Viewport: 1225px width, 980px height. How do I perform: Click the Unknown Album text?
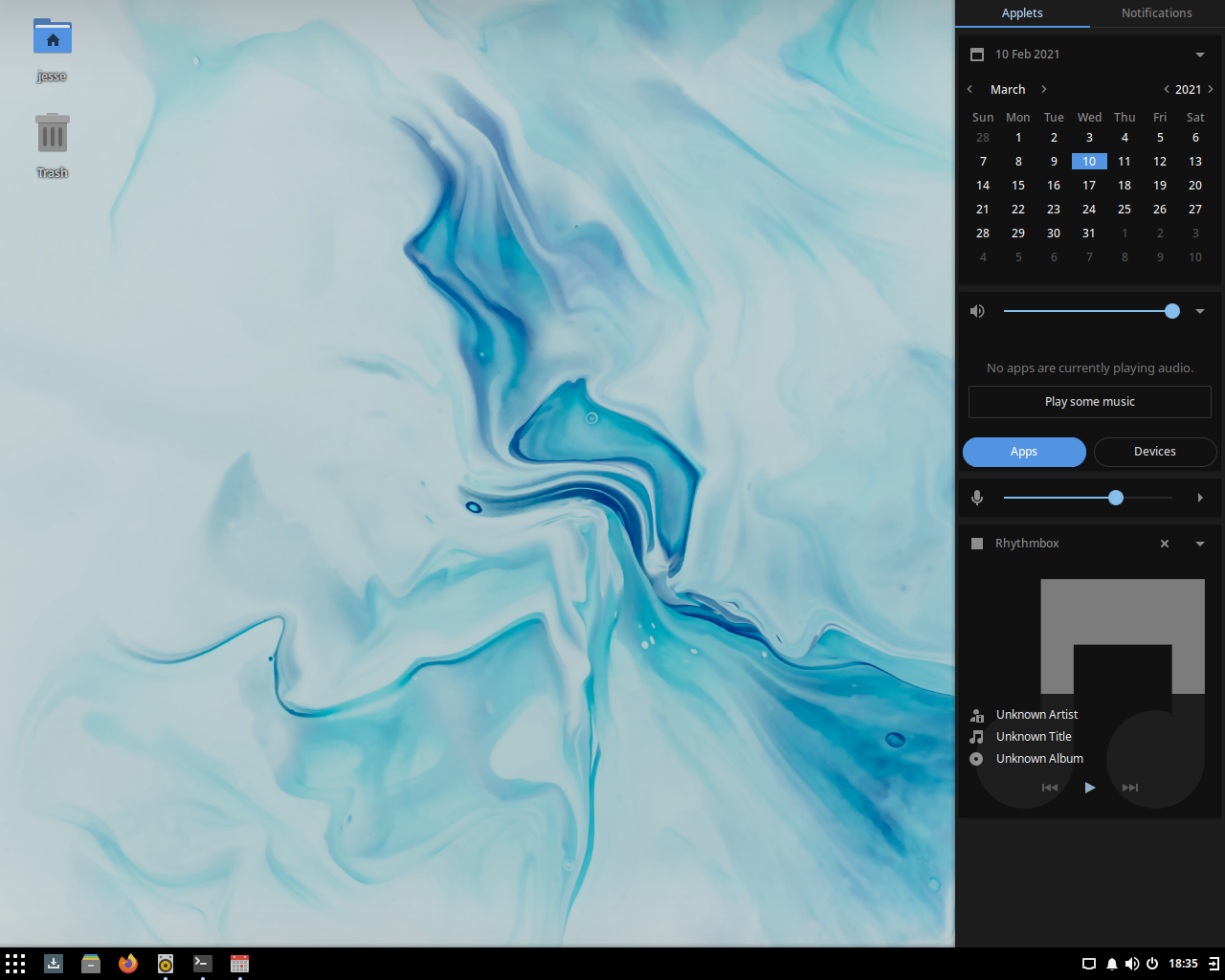(x=1039, y=759)
